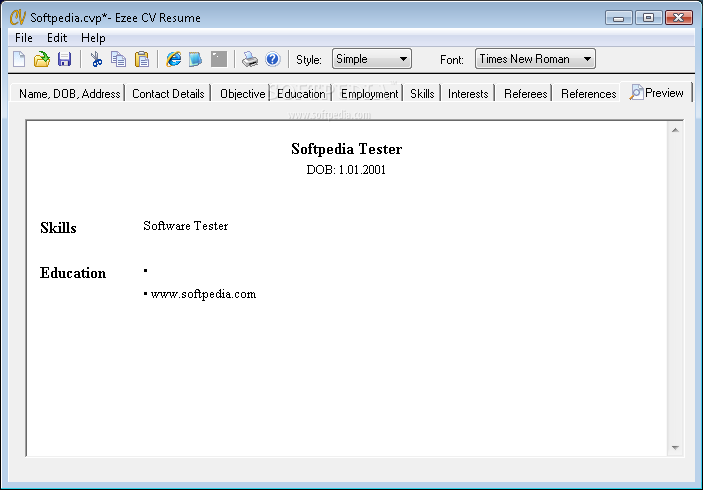Viewport: 703px width, 490px height.
Task: Switch to Interests tab
Action: (468, 94)
